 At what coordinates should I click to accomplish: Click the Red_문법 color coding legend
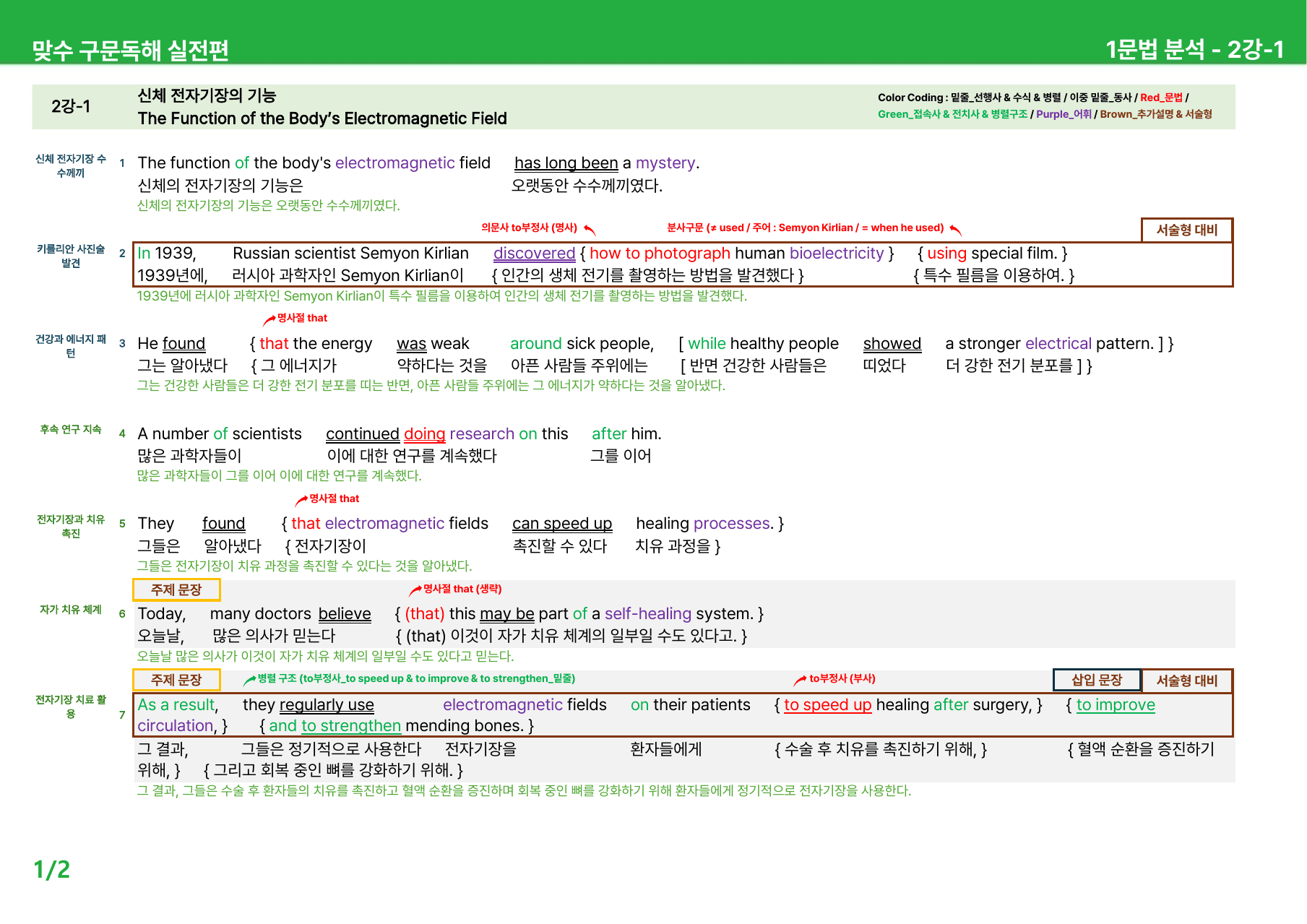(x=1161, y=98)
